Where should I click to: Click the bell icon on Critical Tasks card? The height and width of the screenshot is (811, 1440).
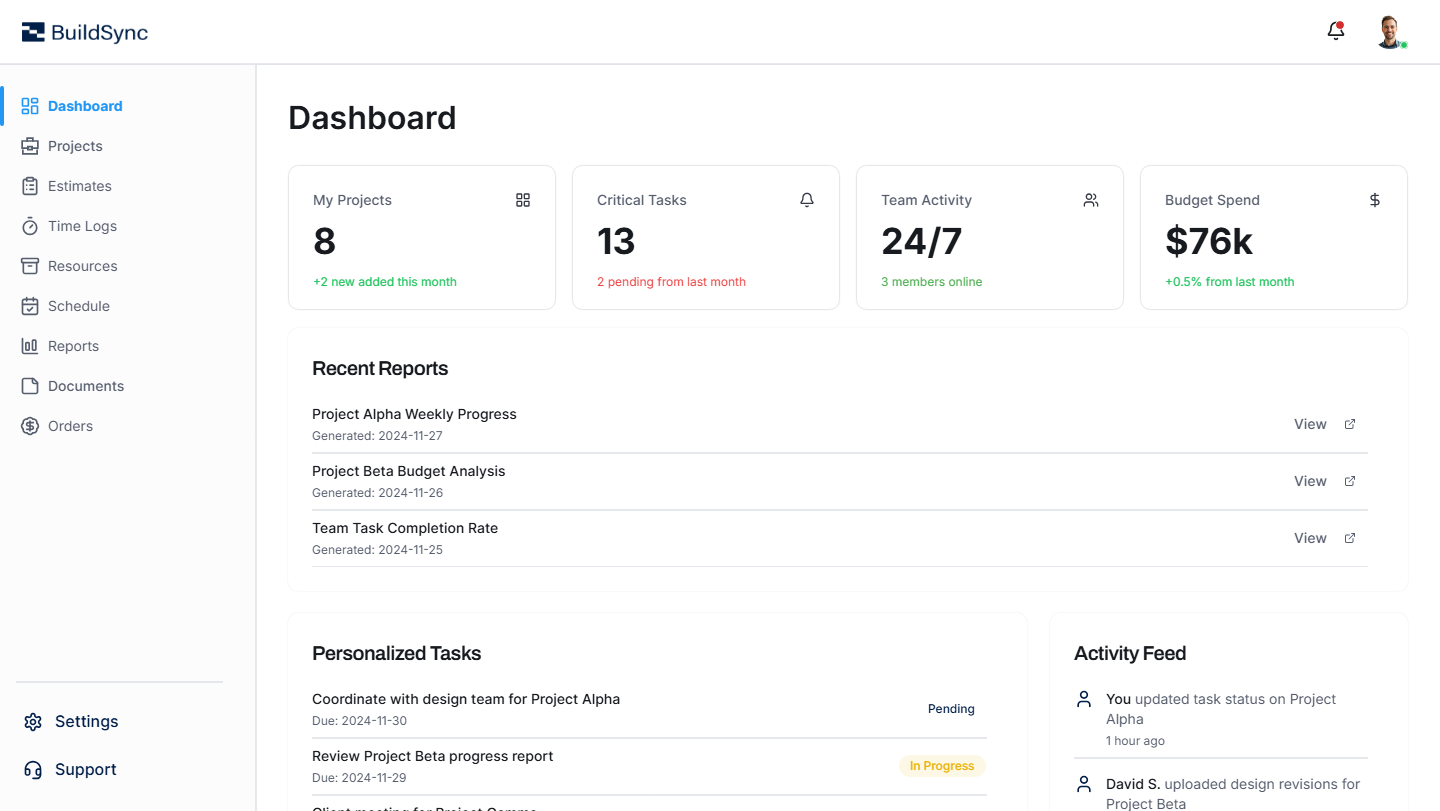pyautogui.click(x=807, y=199)
